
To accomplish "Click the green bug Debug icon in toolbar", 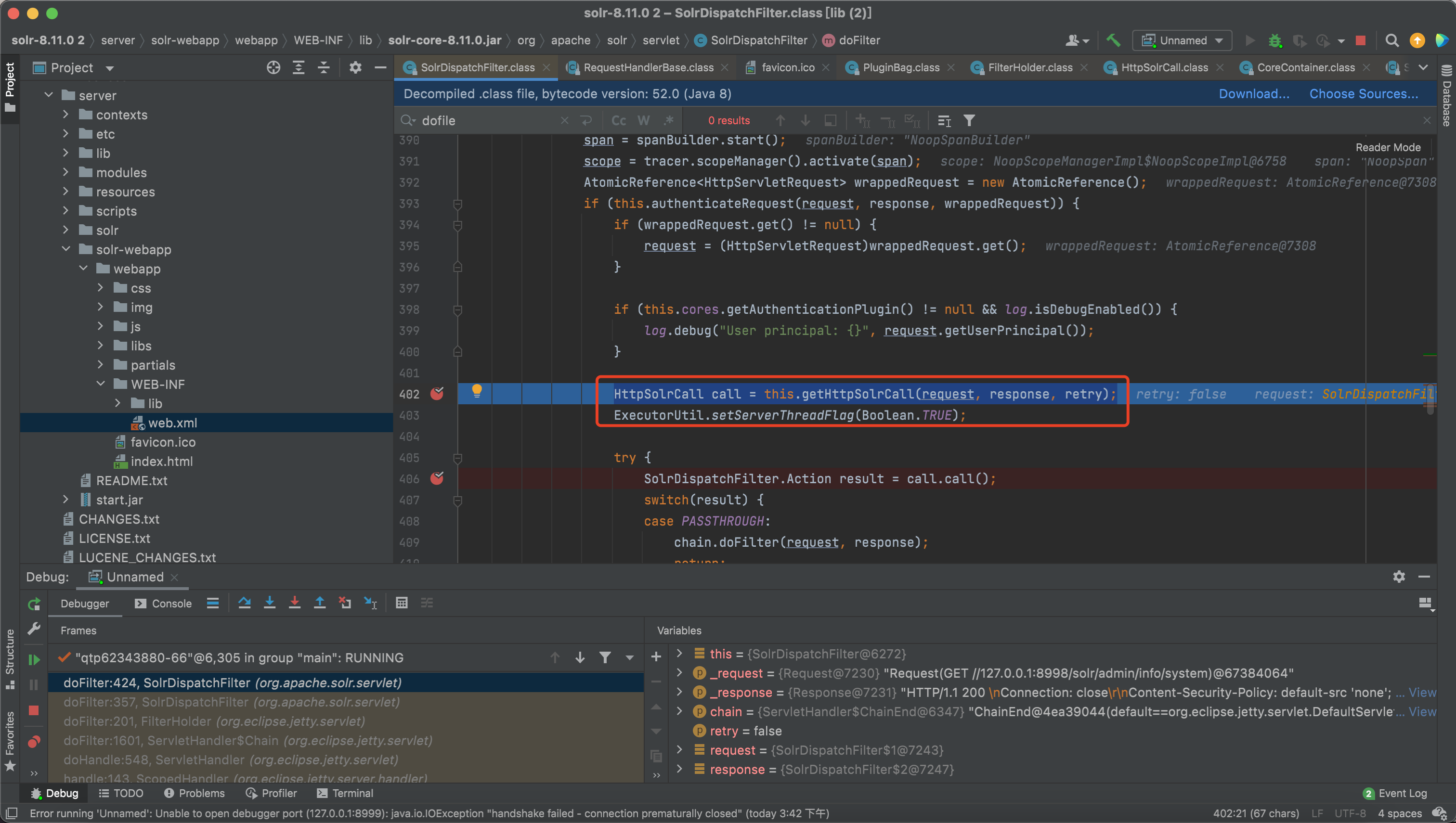I will (x=1274, y=40).
